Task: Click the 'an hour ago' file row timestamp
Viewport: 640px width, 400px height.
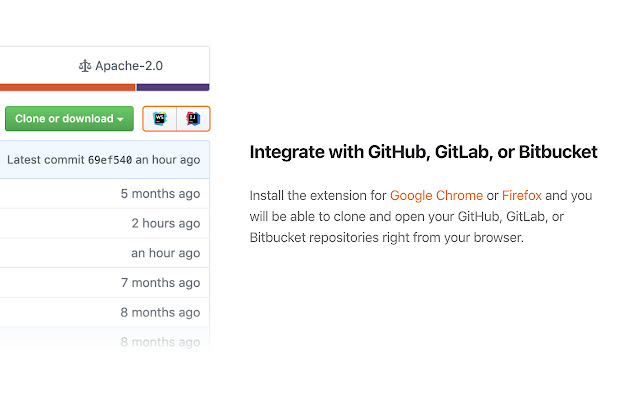Action: [166, 253]
